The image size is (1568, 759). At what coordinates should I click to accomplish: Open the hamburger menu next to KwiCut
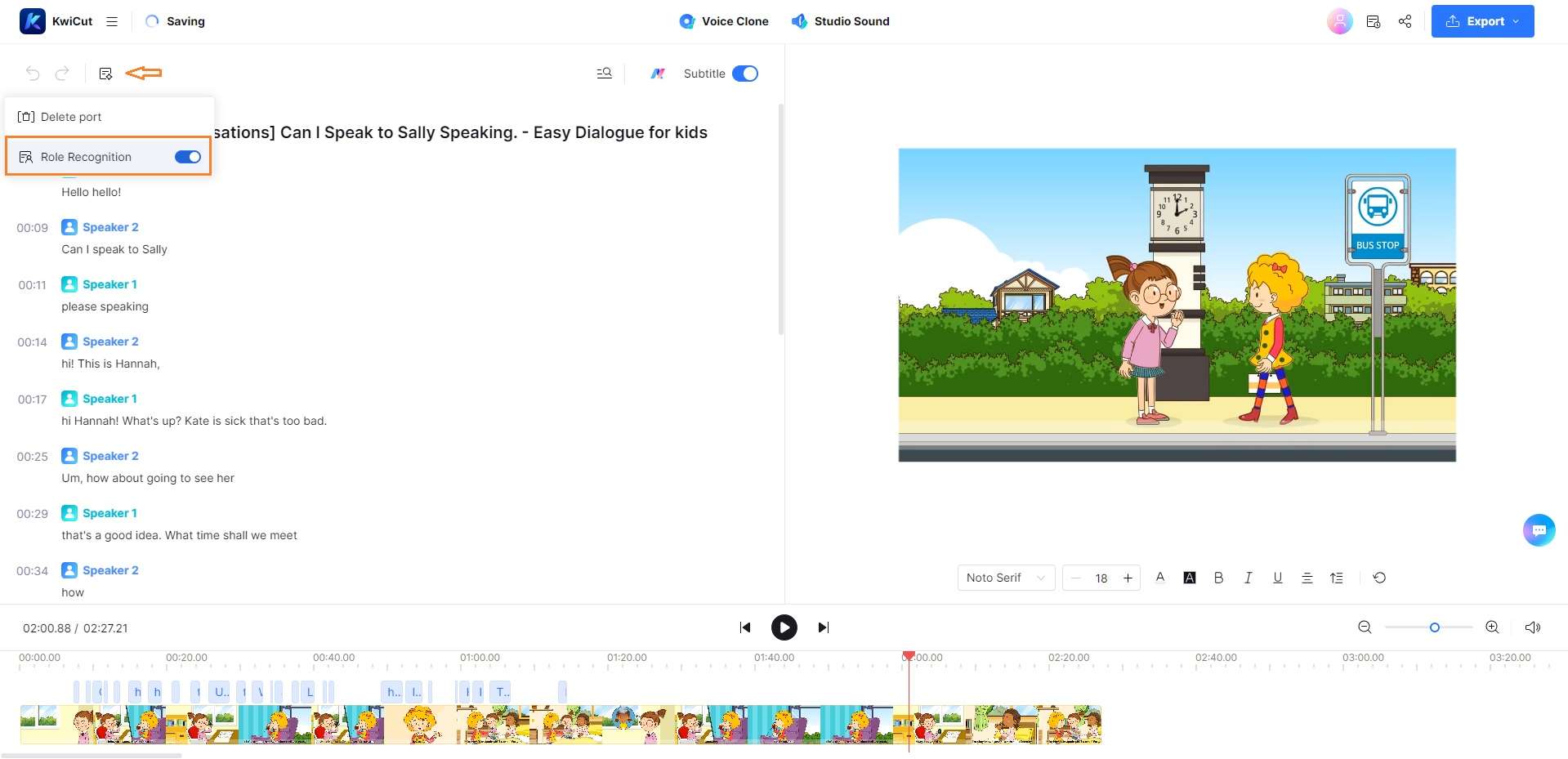(x=112, y=21)
